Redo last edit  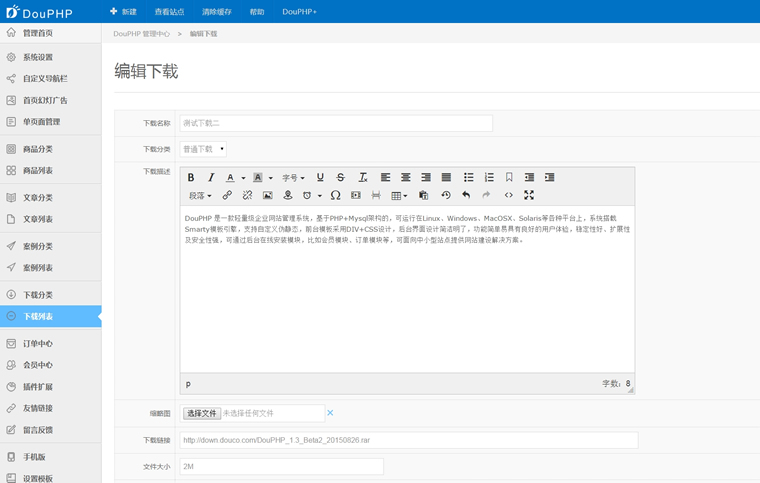pos(486,195)
